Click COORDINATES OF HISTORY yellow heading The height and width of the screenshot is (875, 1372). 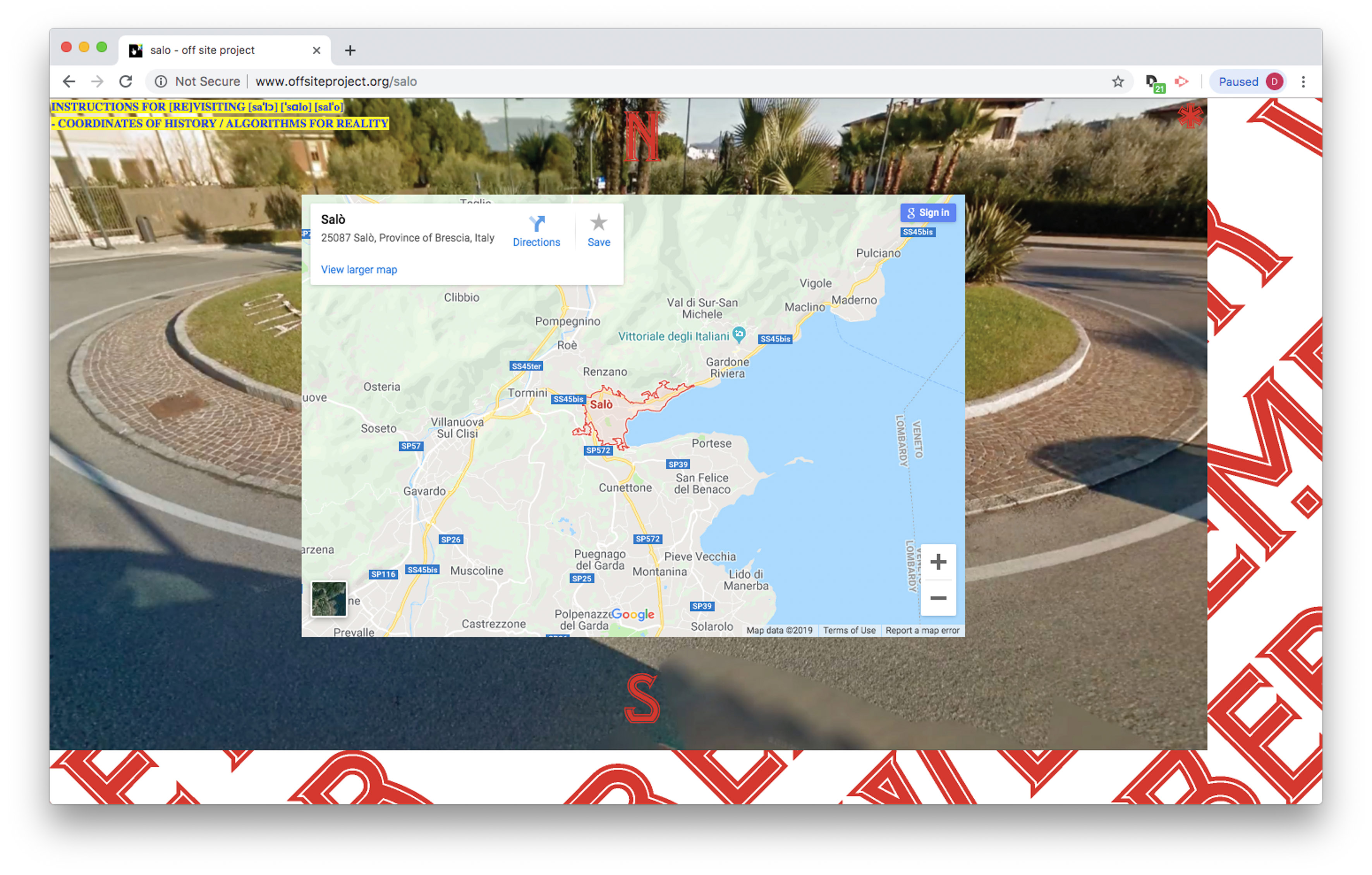tap(220, 123)
